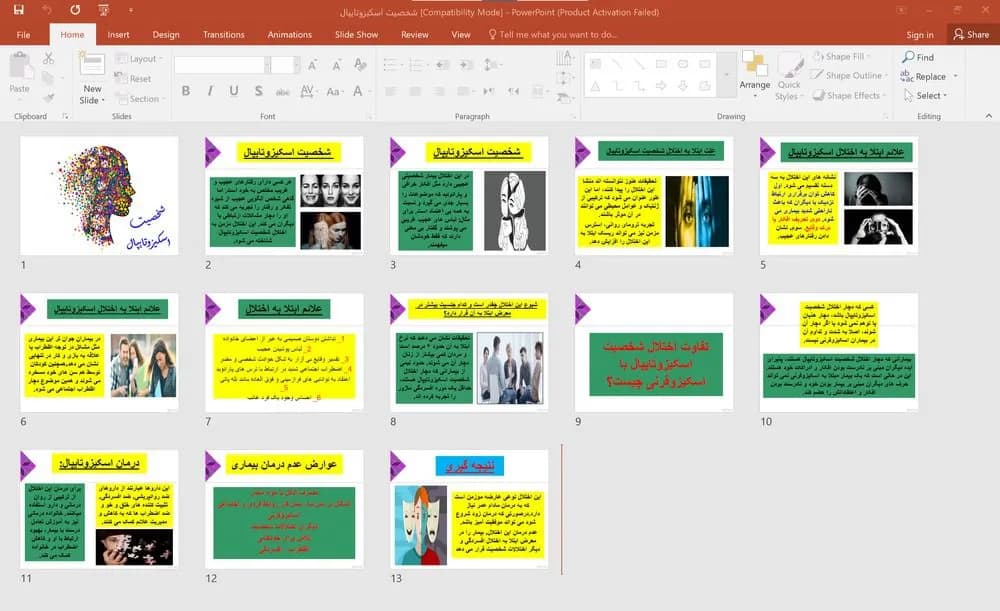Image resolution: width=1000 pixels, height=611 pixels.
Task: Toggle Italic formatting
Action: pyautogui.click(x=210, y=91)
